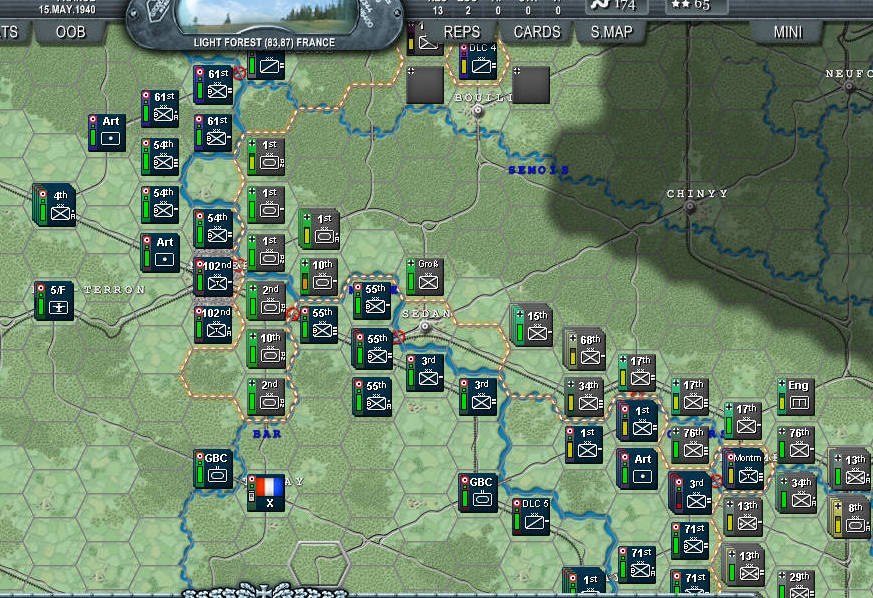Select the 5/F air unit counter
This screenshot has height=598, width=873.
(54, 301)
